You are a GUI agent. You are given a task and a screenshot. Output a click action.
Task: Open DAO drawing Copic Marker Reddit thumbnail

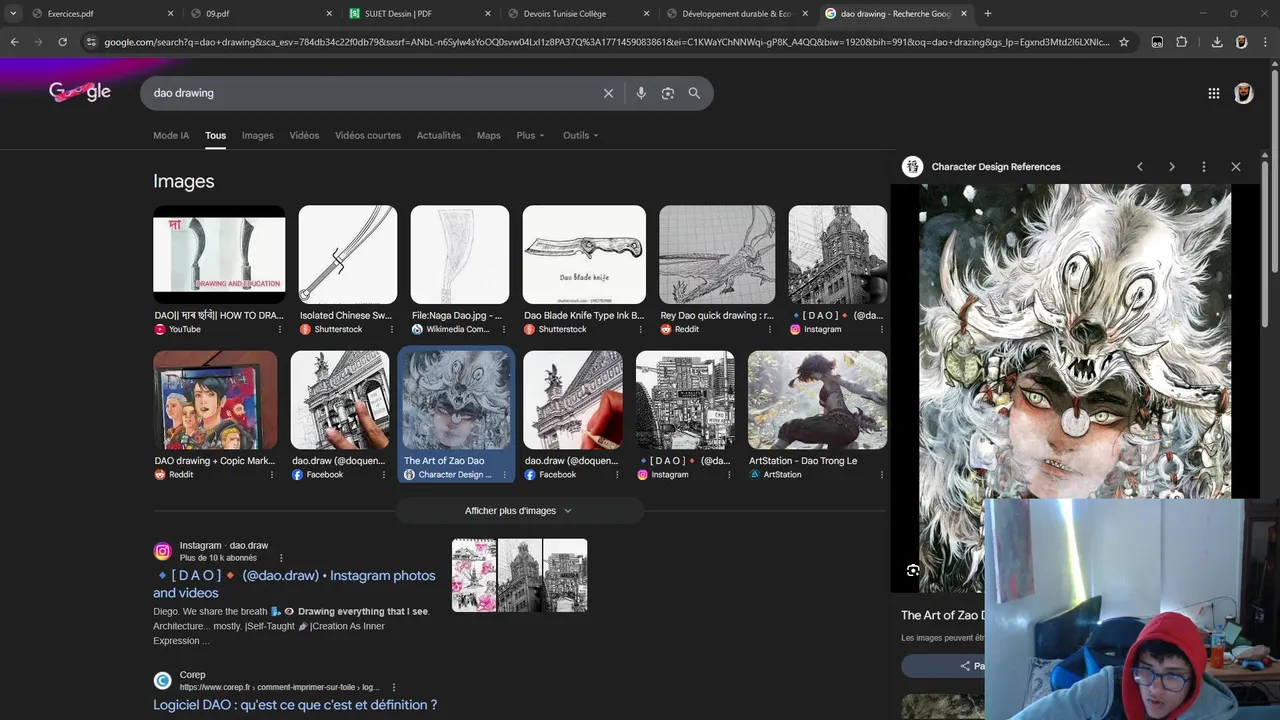[x=215, y=400]
